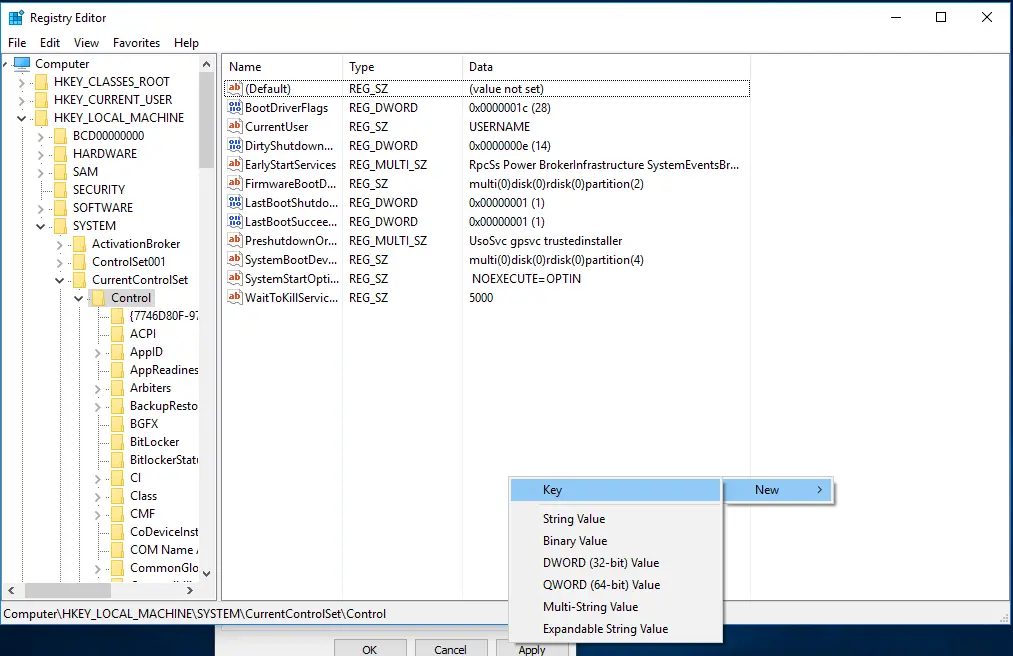1013x656 pixels.
Task: Click the ControlSet001 folder icon
Action: [x=79, y=262]
